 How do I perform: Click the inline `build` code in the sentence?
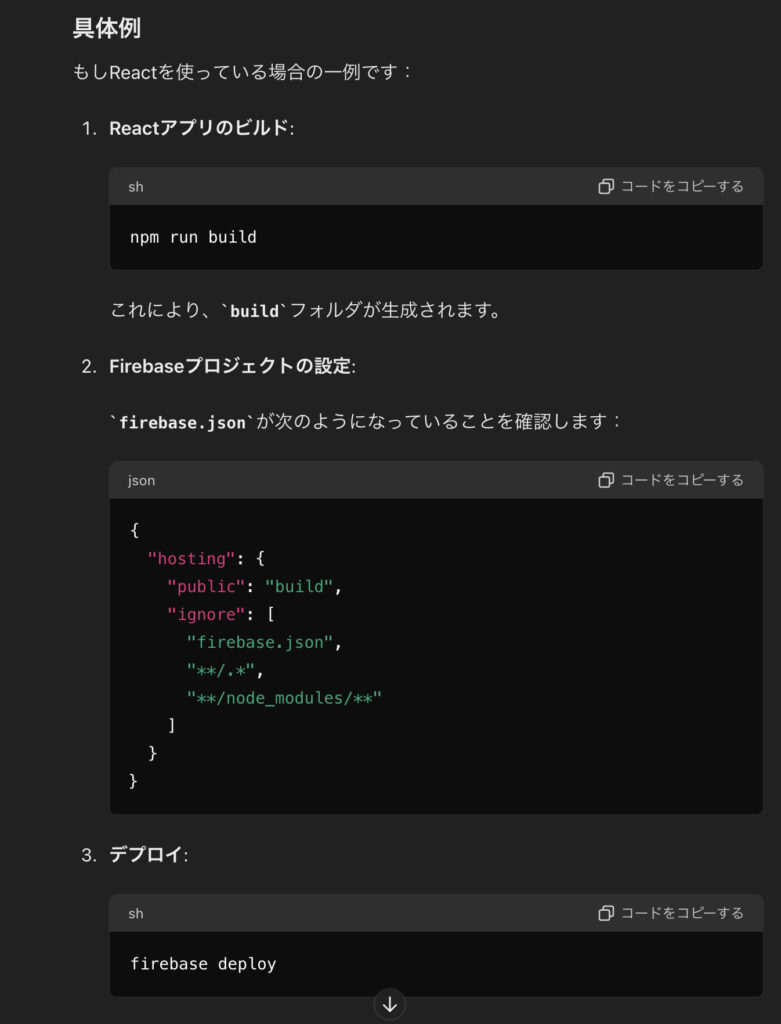click(254, 311)
